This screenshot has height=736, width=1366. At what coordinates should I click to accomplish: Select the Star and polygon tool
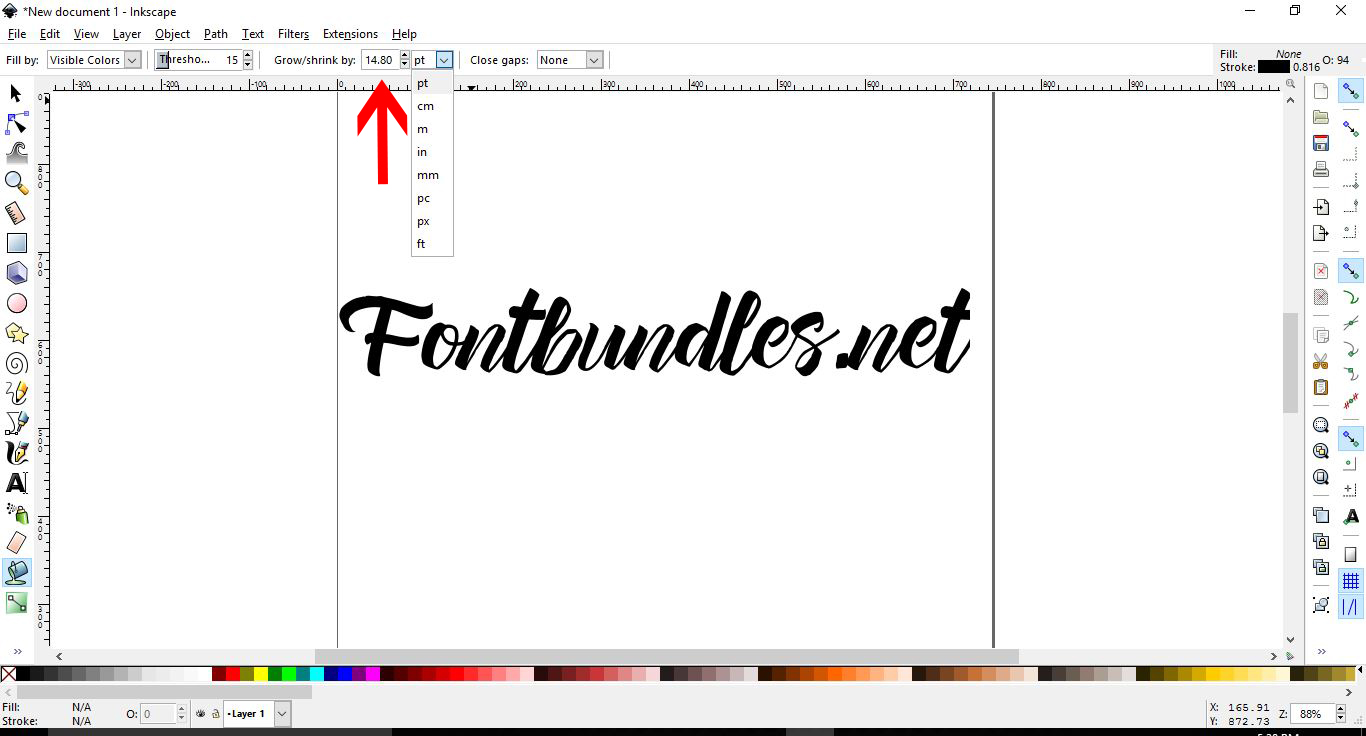(x=16, y=333)
